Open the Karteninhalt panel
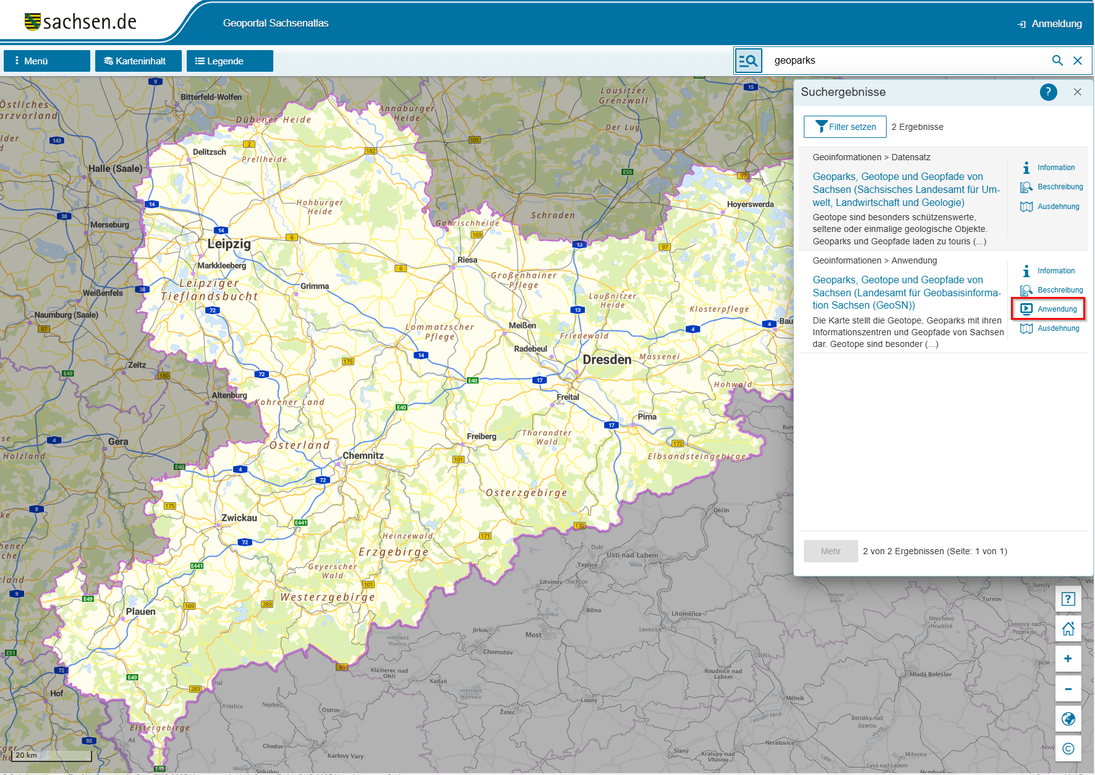This screenshot has width=1095, height=775. pos(138,60)
